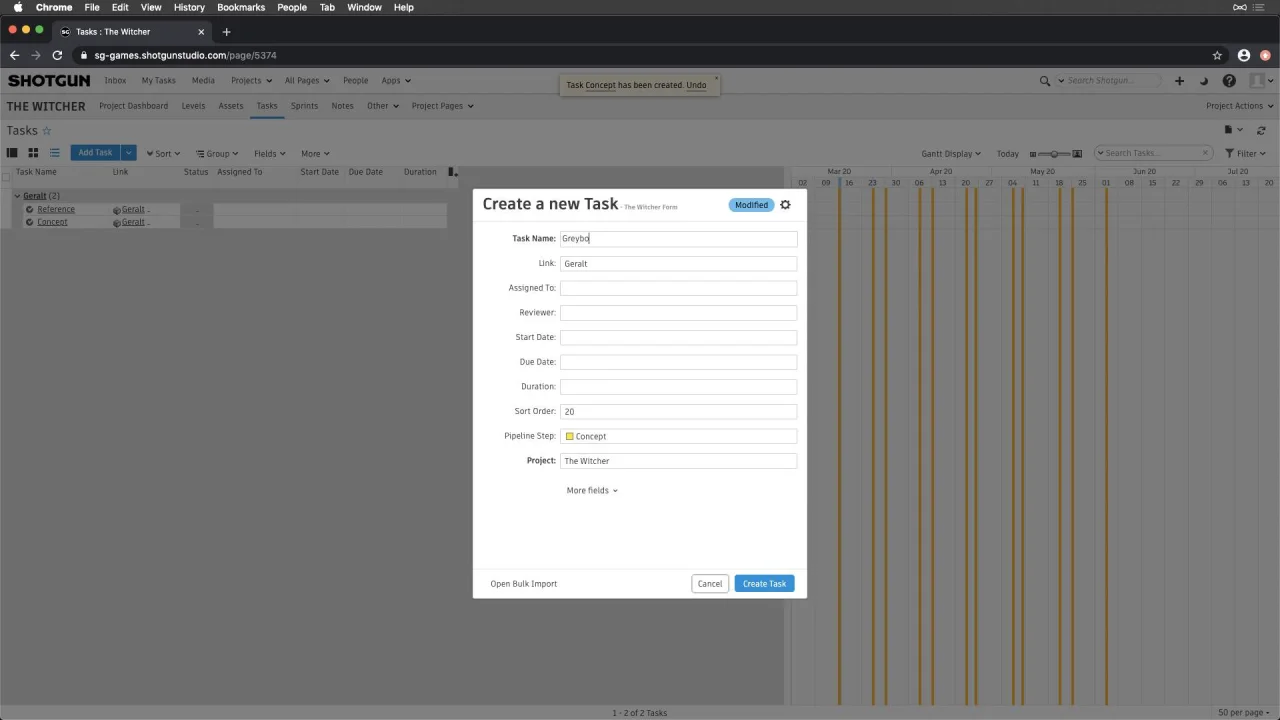Click Open Bulk Import link

(x=524, y=584)
